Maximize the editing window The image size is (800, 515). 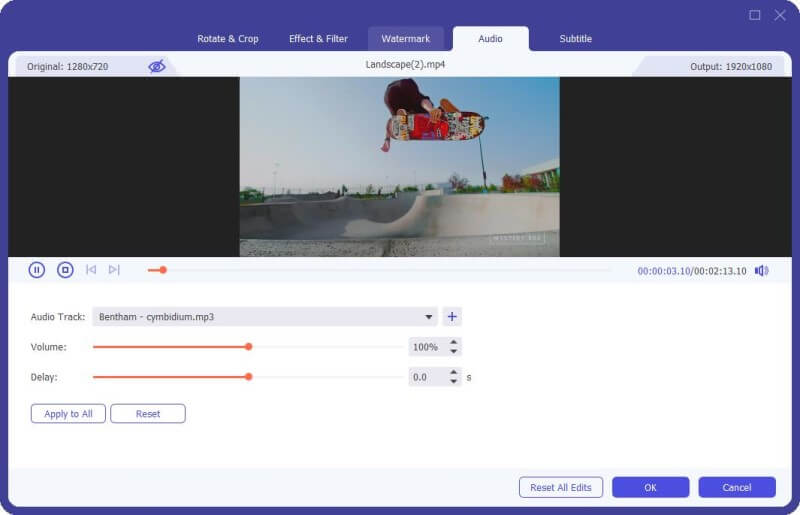coord(755,15)
